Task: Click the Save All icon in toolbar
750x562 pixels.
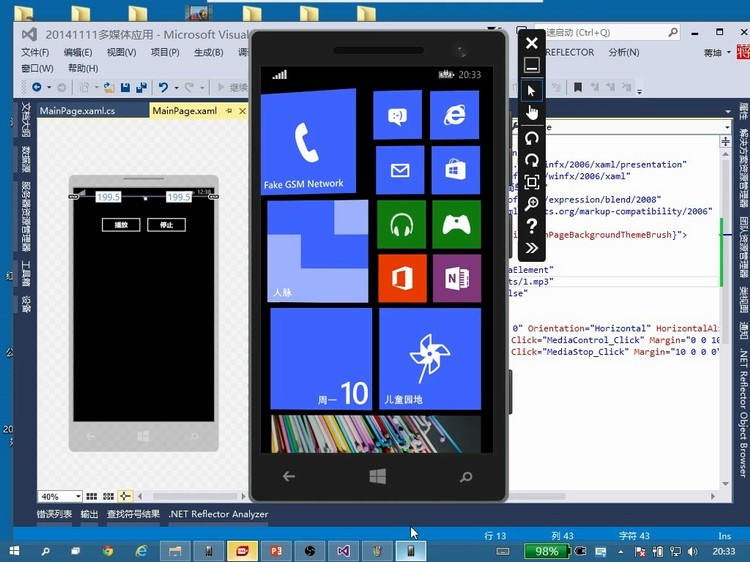Action: pos(141,88)
